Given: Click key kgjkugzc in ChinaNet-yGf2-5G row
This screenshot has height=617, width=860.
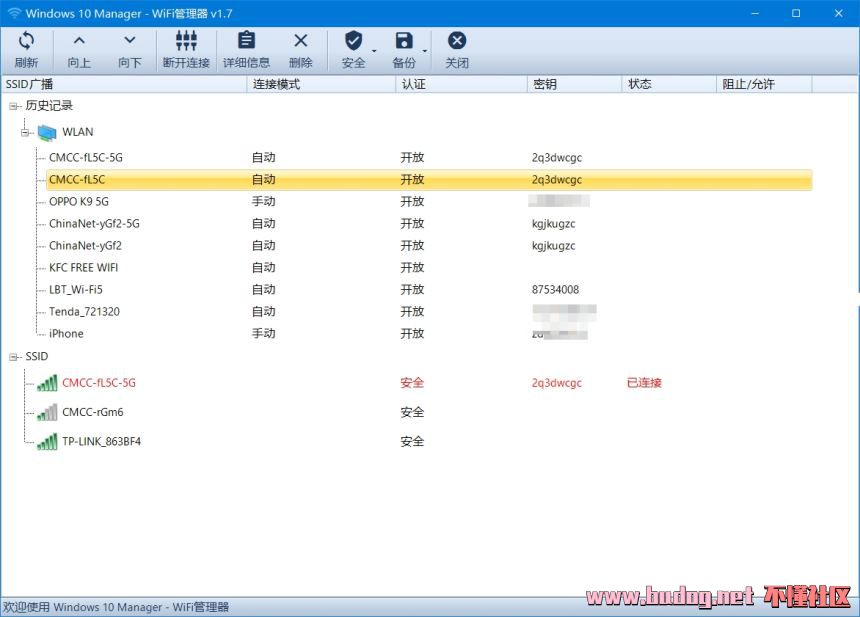Looking at the screenshot, I should tap(553, 224).
